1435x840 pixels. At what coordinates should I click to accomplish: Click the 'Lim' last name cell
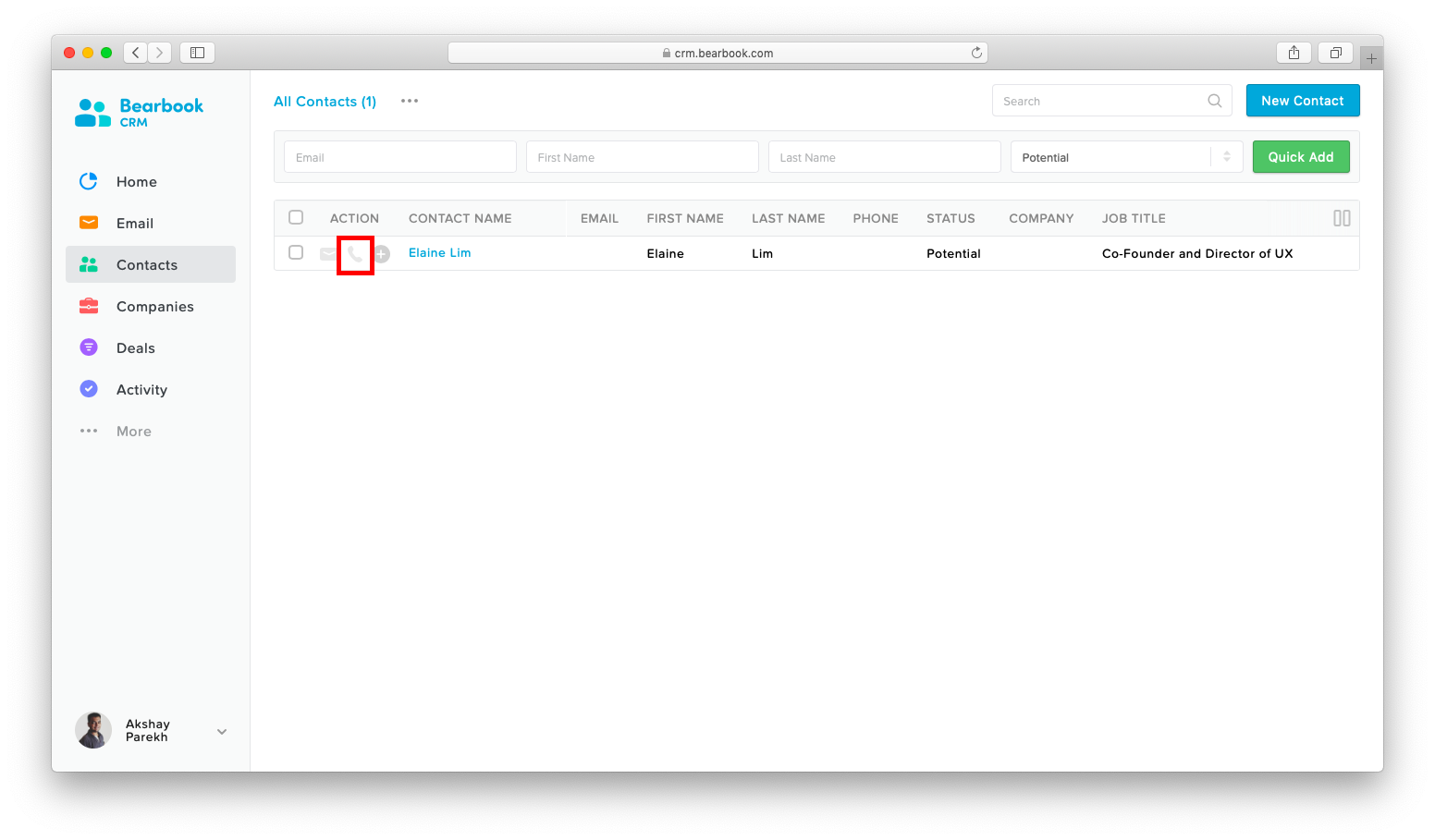click(x=762, y=253)
